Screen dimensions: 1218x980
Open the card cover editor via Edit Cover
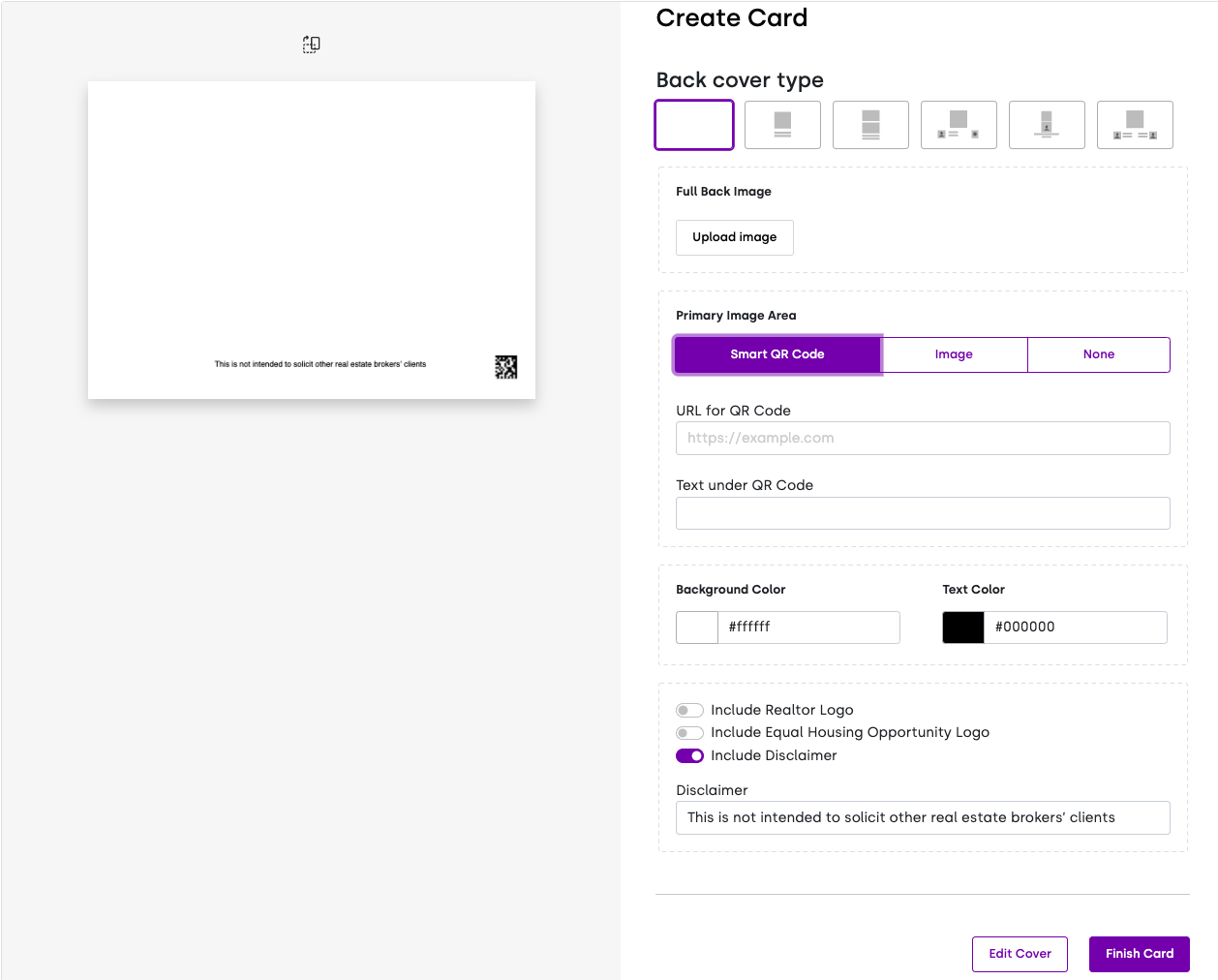pos(1020,954)
